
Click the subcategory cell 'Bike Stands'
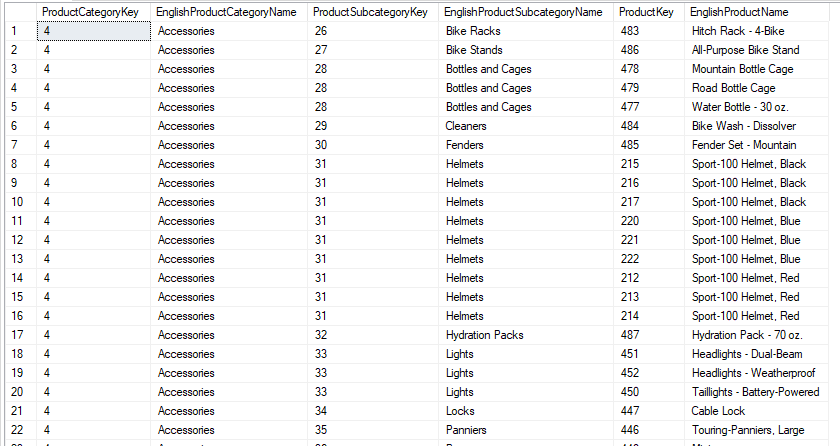point(526,50)
